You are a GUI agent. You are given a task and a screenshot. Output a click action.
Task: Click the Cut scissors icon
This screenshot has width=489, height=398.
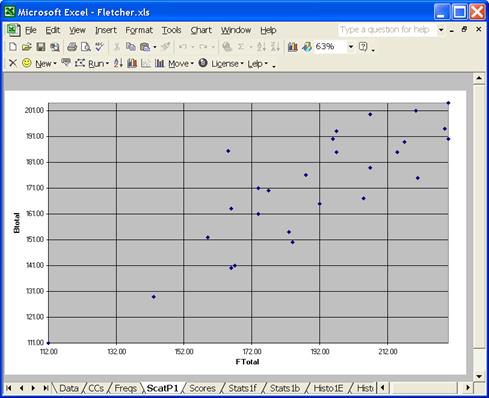pos(117,47)
